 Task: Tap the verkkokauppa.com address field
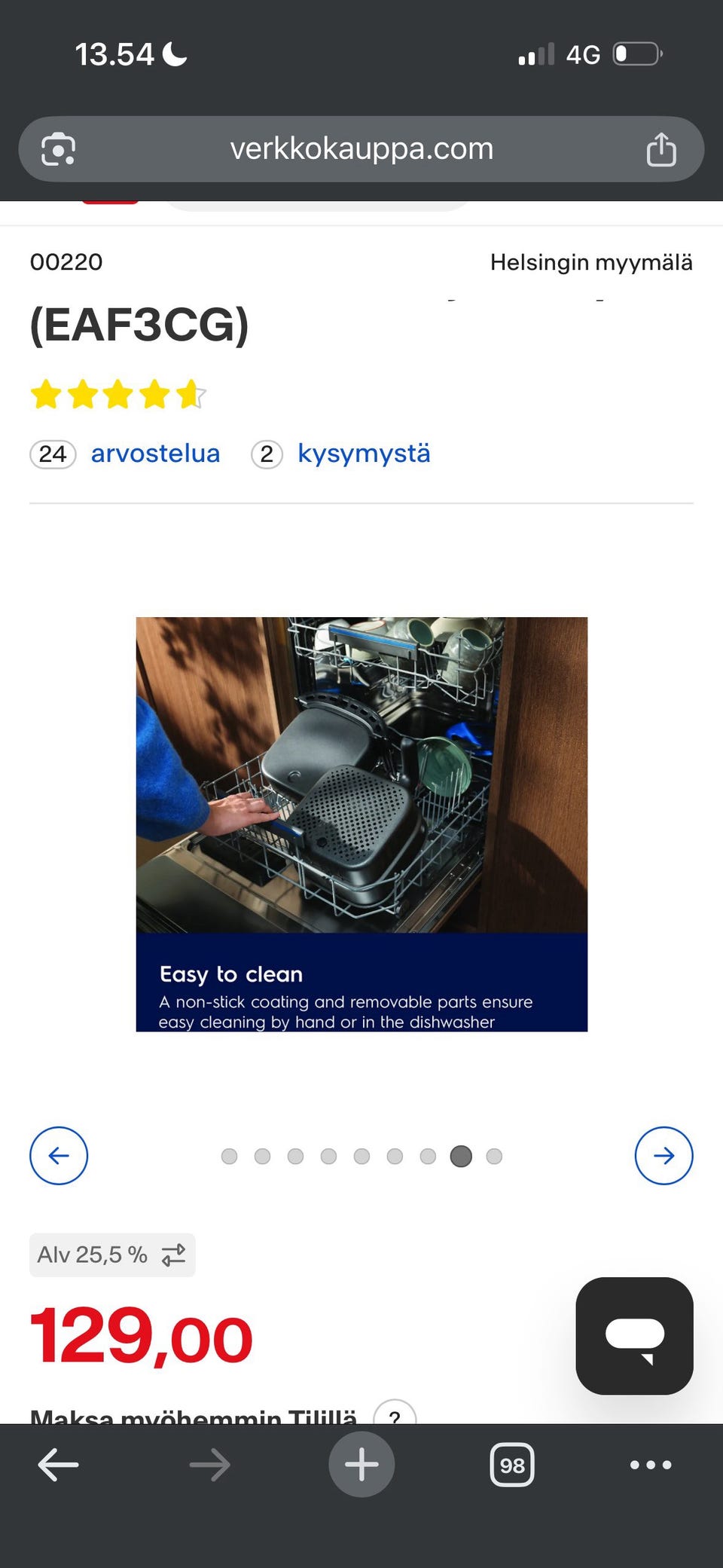pos(361,149)
